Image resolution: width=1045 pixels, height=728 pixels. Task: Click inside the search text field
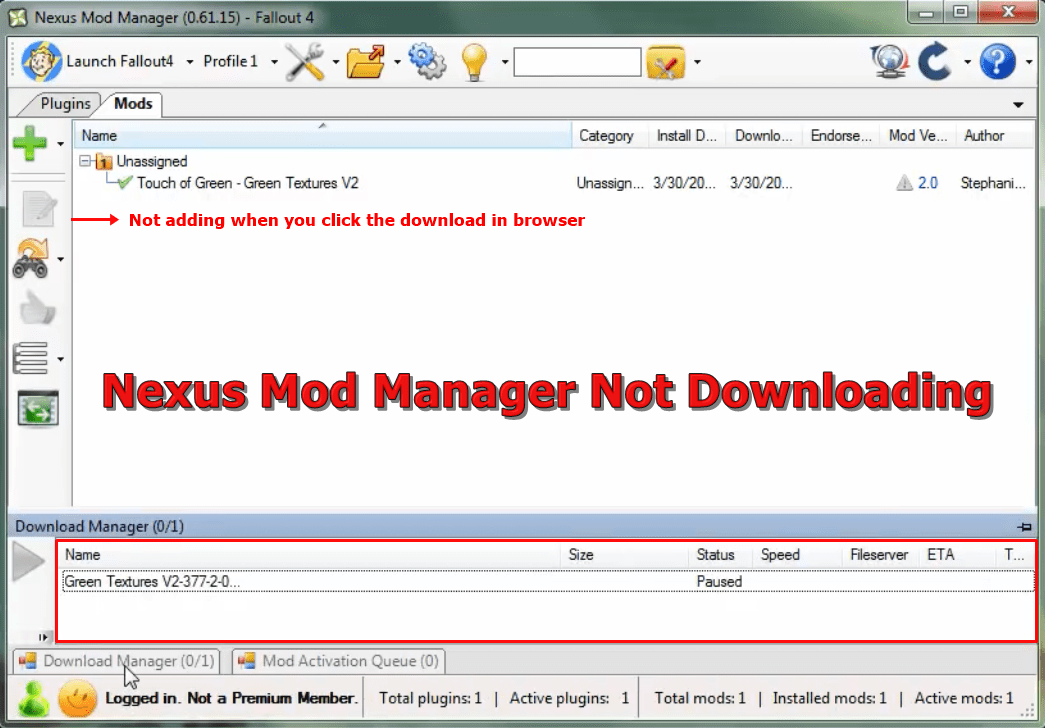tap(577, 61)
